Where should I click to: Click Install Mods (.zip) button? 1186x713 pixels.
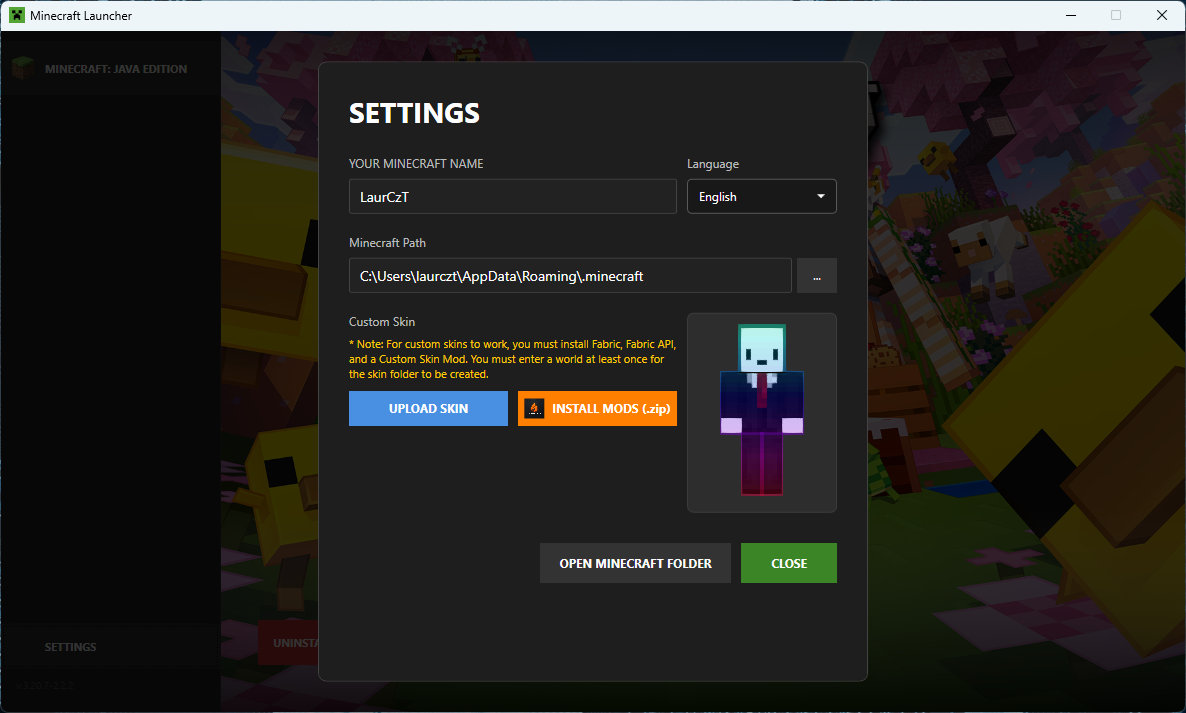[x=597, y=408]
